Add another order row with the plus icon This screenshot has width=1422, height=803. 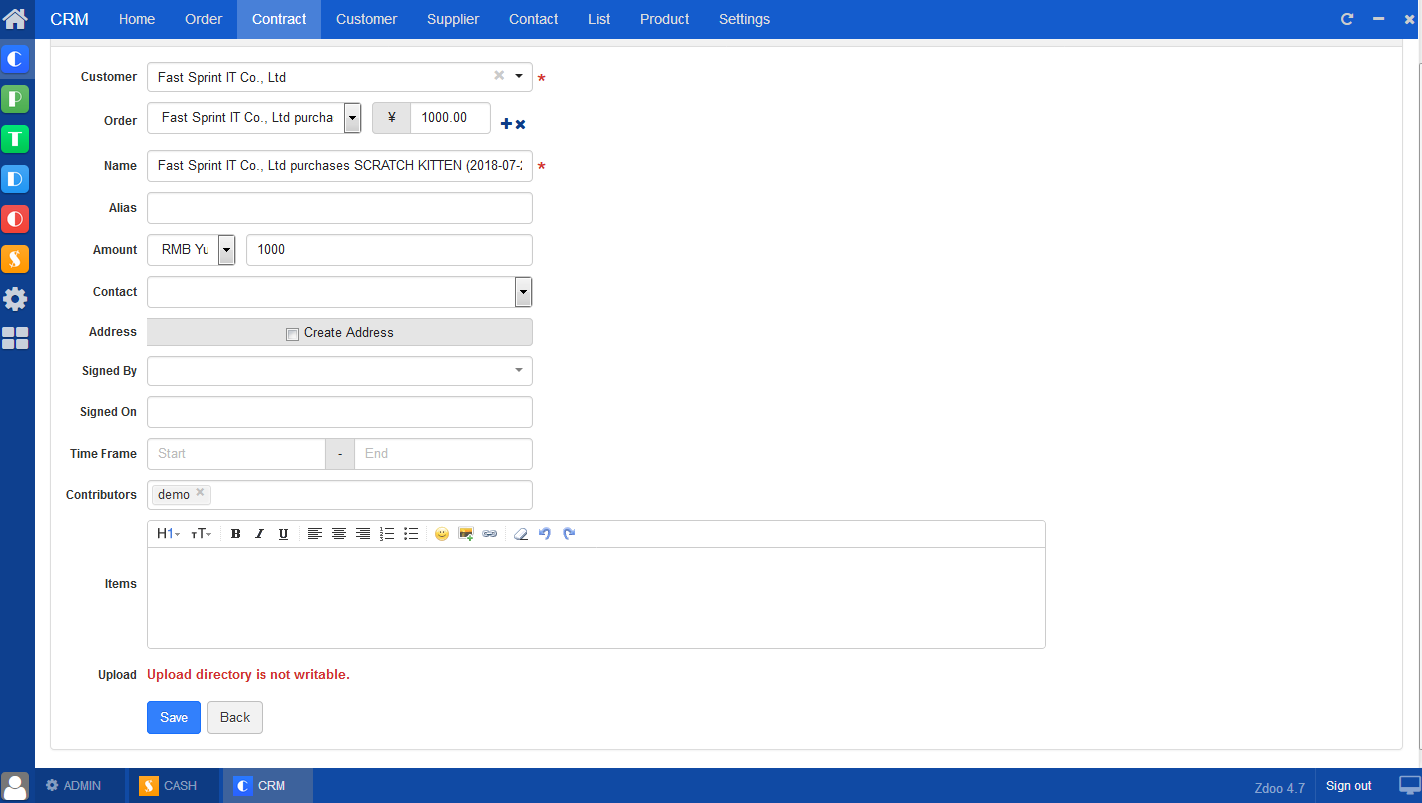click(x=506, y=124)
